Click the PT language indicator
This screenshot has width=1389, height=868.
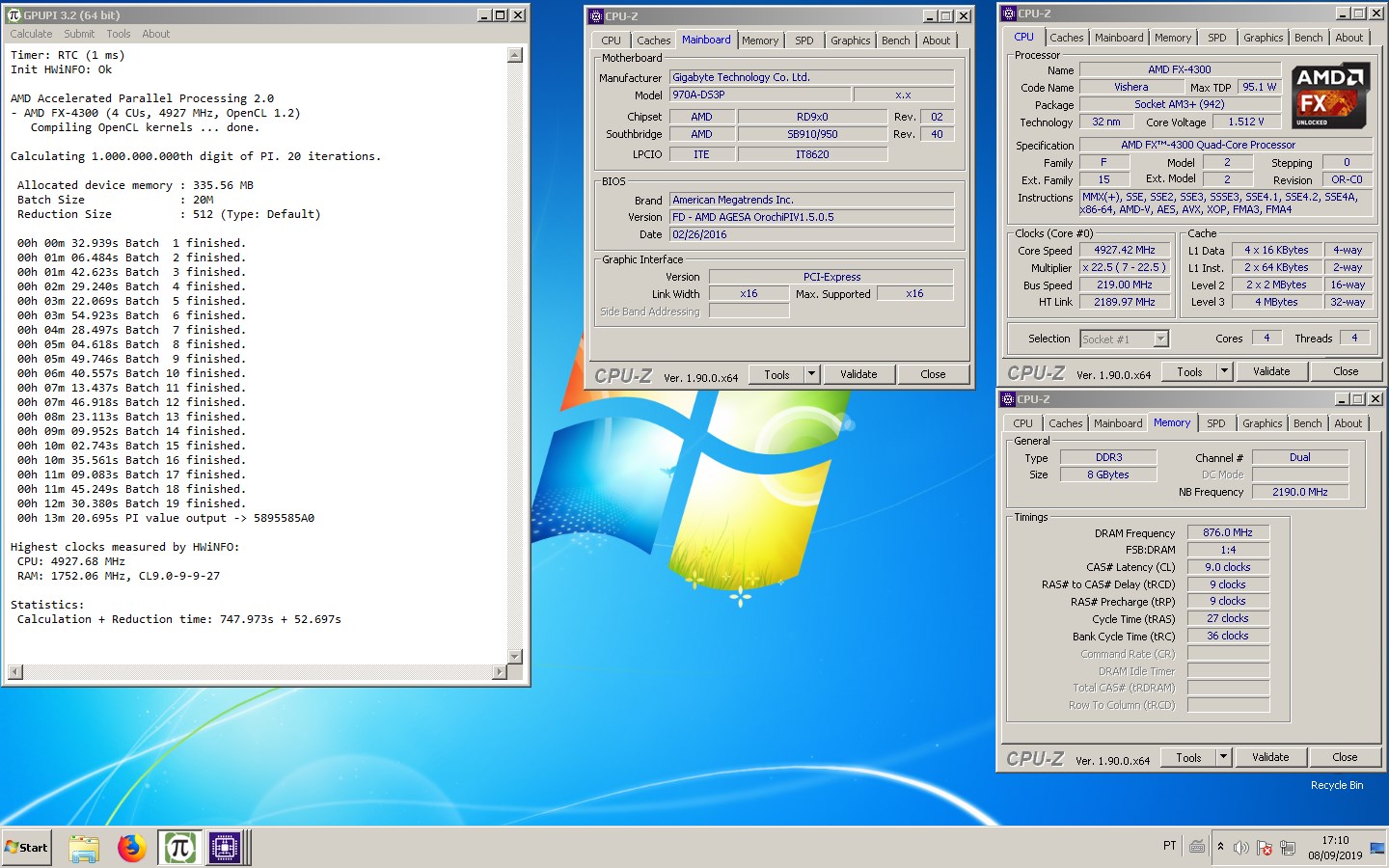[x=1169, y=846]
